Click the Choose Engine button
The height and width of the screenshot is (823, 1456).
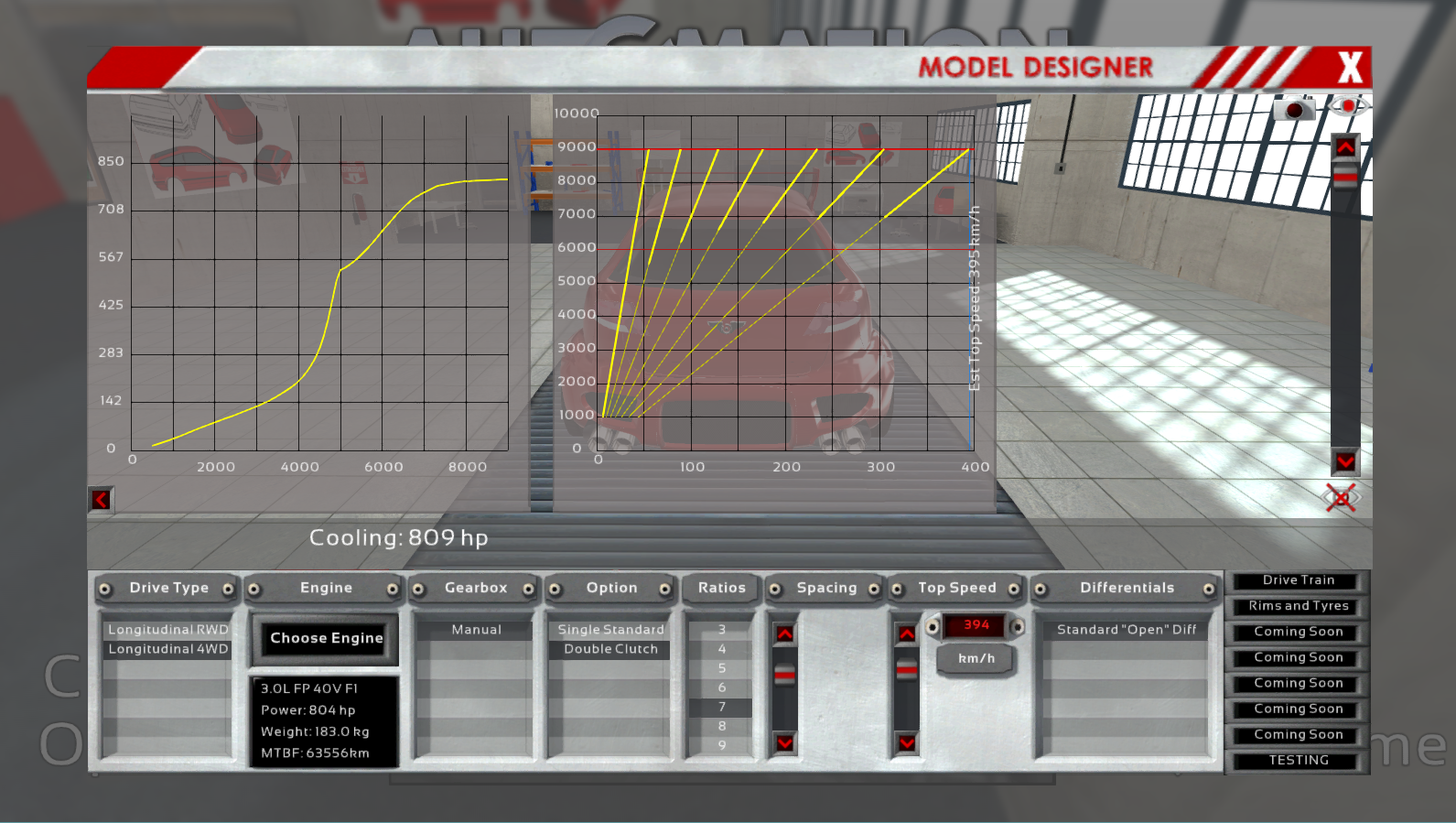coord(326,638)
